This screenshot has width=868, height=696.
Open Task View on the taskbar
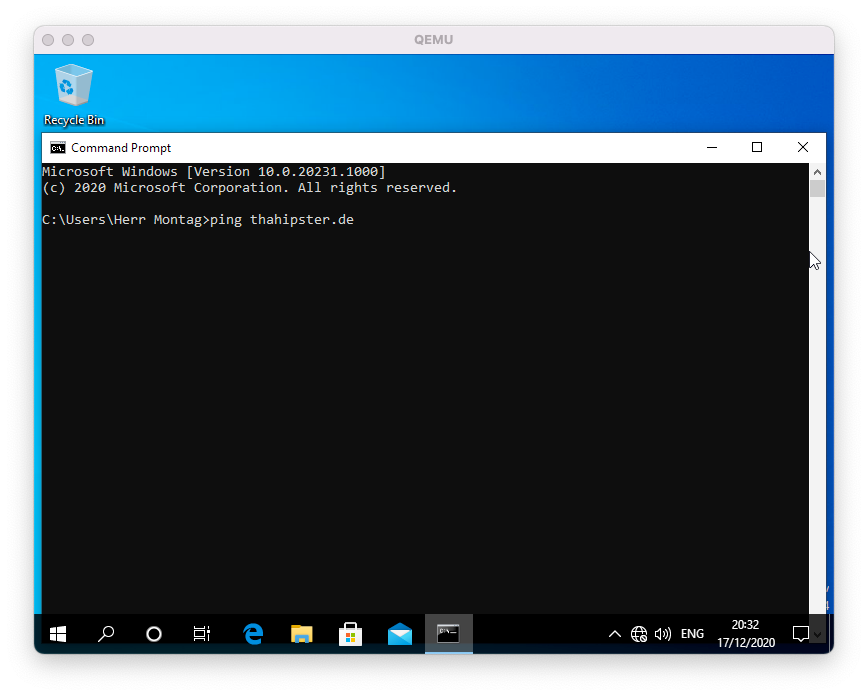click(201, 634)
